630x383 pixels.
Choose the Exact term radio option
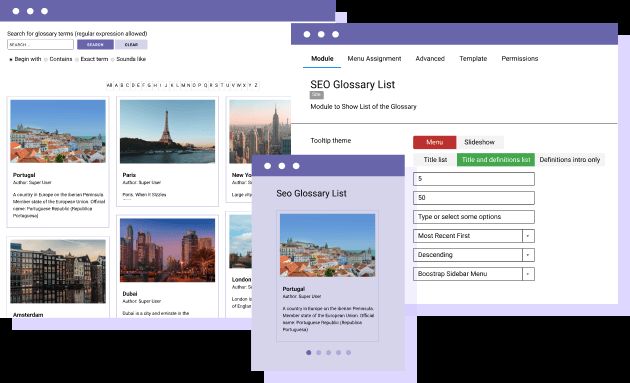coord(77,59)
